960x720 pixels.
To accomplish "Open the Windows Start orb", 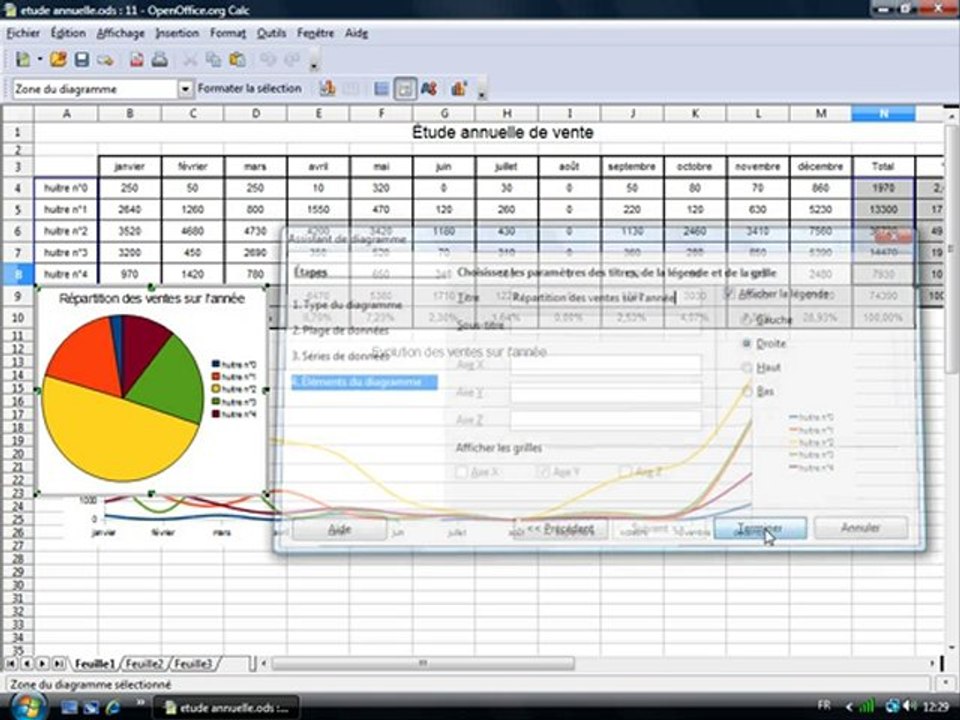I will (x=28, y=707).
